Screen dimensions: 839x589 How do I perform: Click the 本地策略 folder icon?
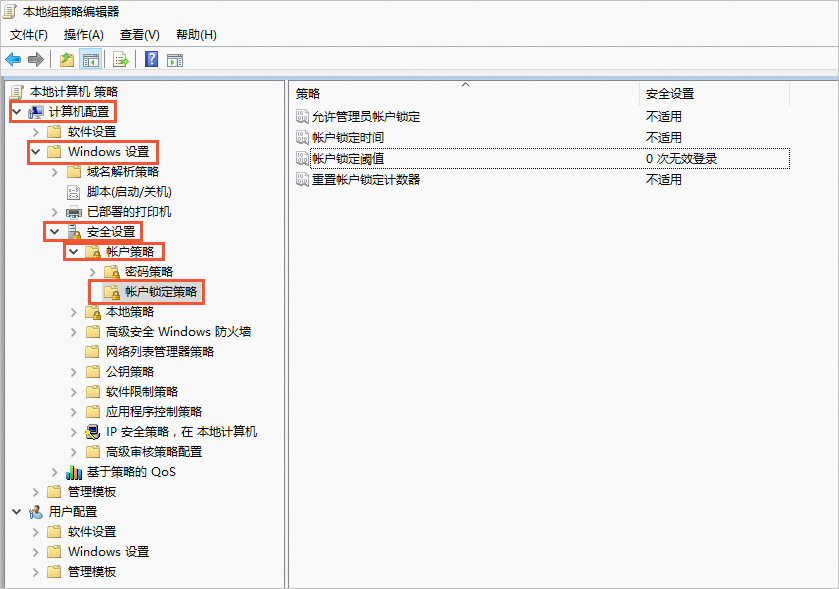pyautogui.click(x=93, y=312)
